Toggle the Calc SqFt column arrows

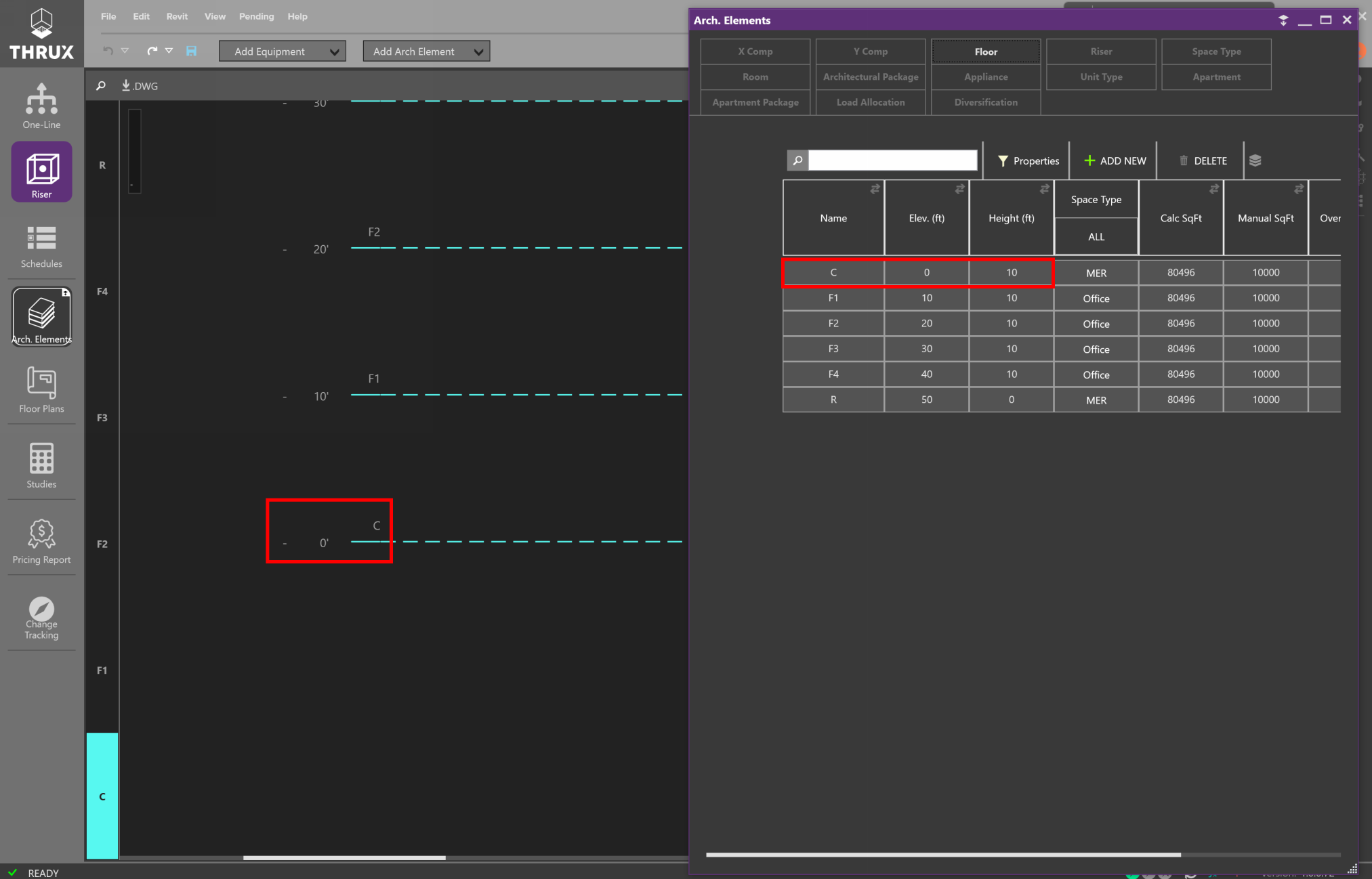pos(1213,189)
